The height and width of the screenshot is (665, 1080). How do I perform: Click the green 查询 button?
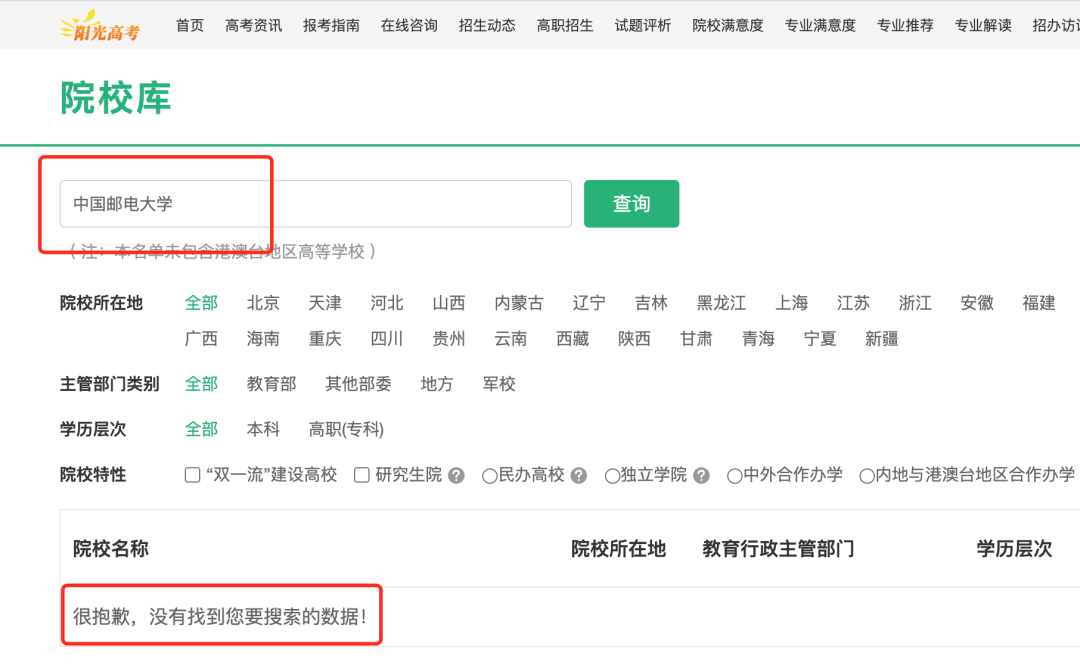point(632,204)
